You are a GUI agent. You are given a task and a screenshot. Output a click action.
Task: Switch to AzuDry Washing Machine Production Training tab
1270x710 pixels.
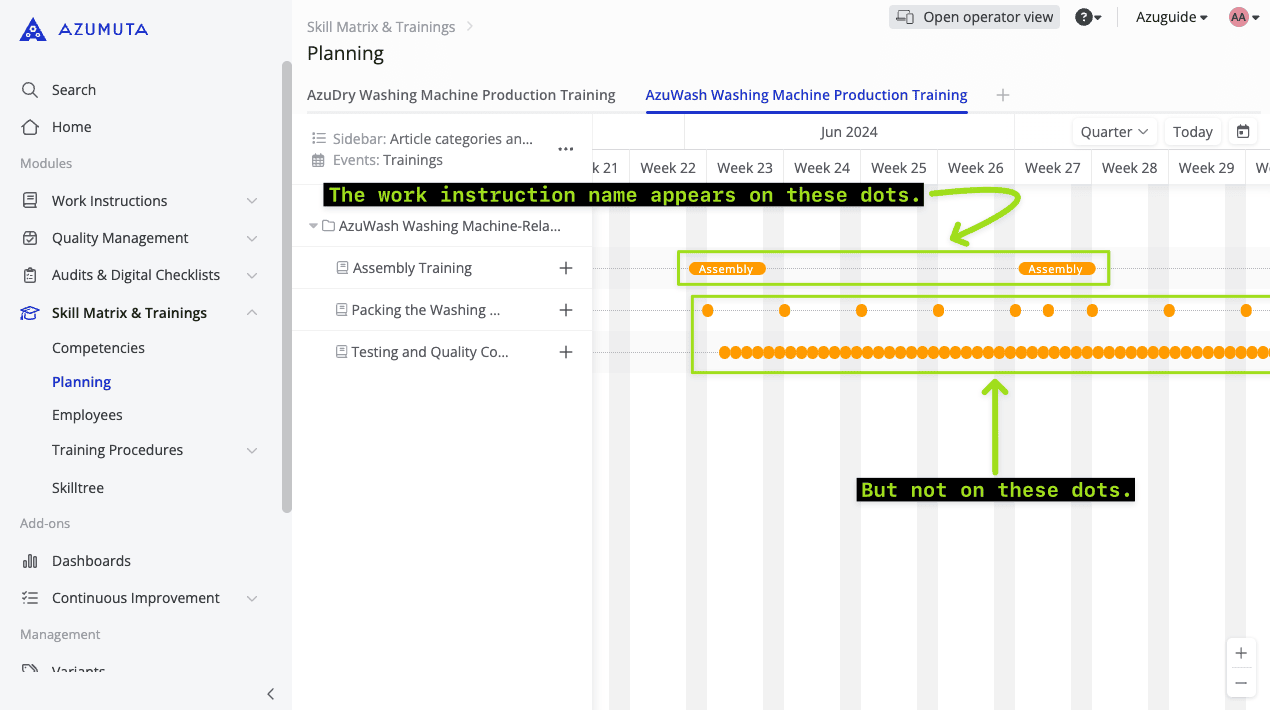[x=461, y=95]
